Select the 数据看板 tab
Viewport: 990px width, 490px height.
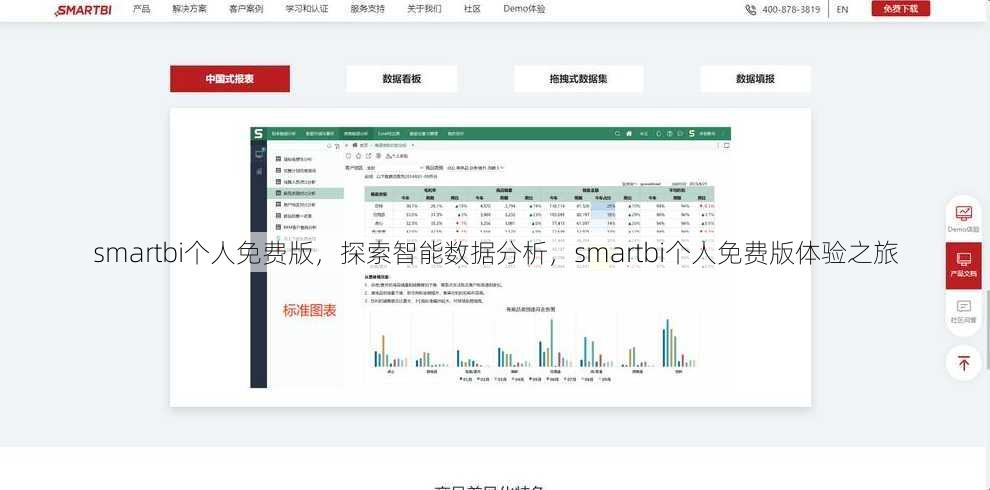coord(402,79)
